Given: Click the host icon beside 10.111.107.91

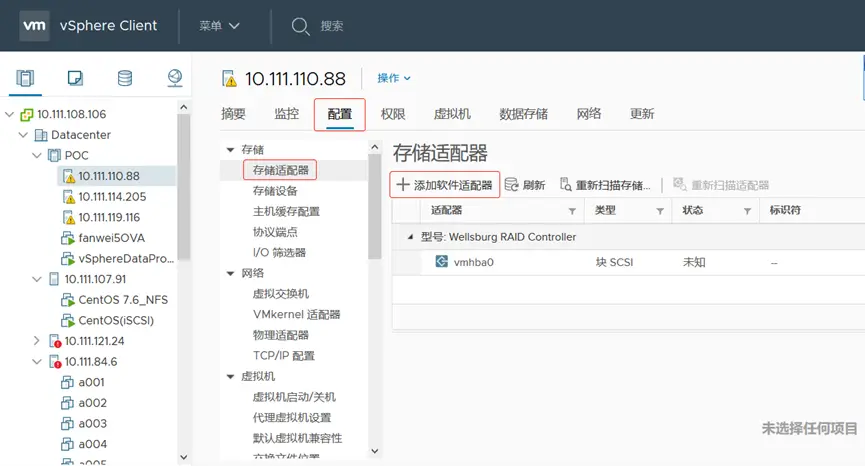Looking at the screenshot, I should (x=54, y=279).
